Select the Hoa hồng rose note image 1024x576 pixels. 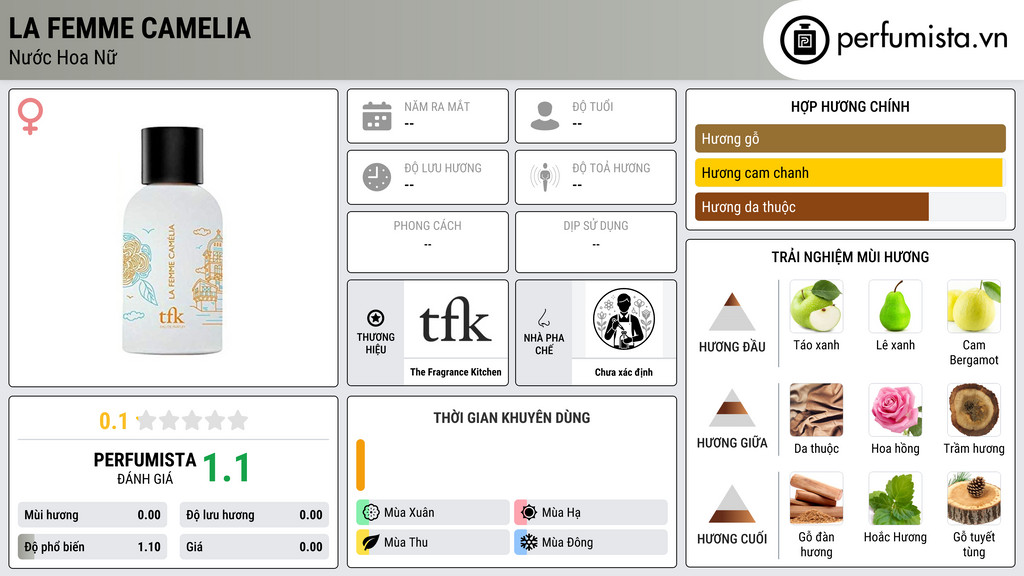click(x=895, y=409)
